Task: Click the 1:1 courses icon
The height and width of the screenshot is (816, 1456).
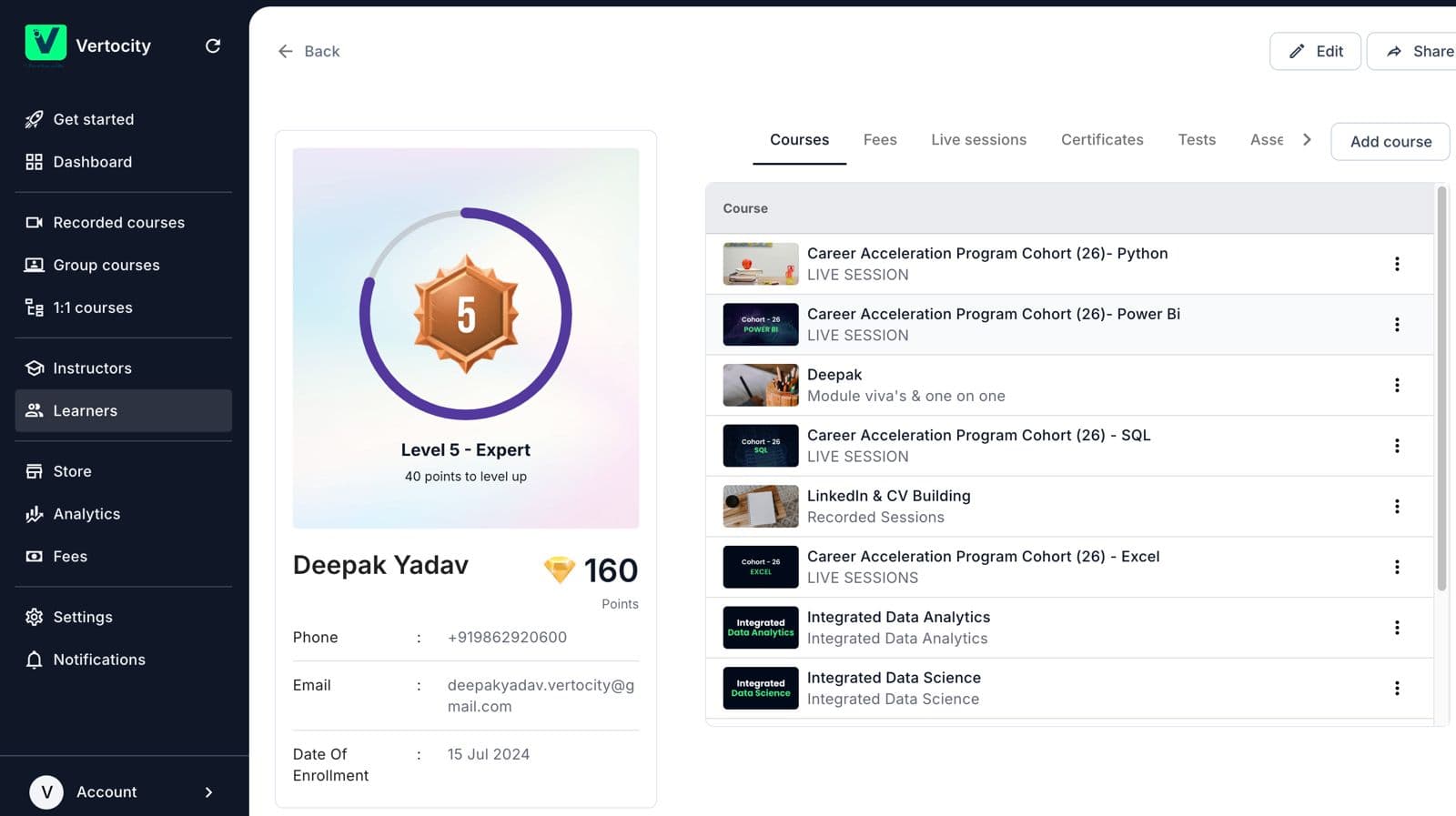Action: 34,307
